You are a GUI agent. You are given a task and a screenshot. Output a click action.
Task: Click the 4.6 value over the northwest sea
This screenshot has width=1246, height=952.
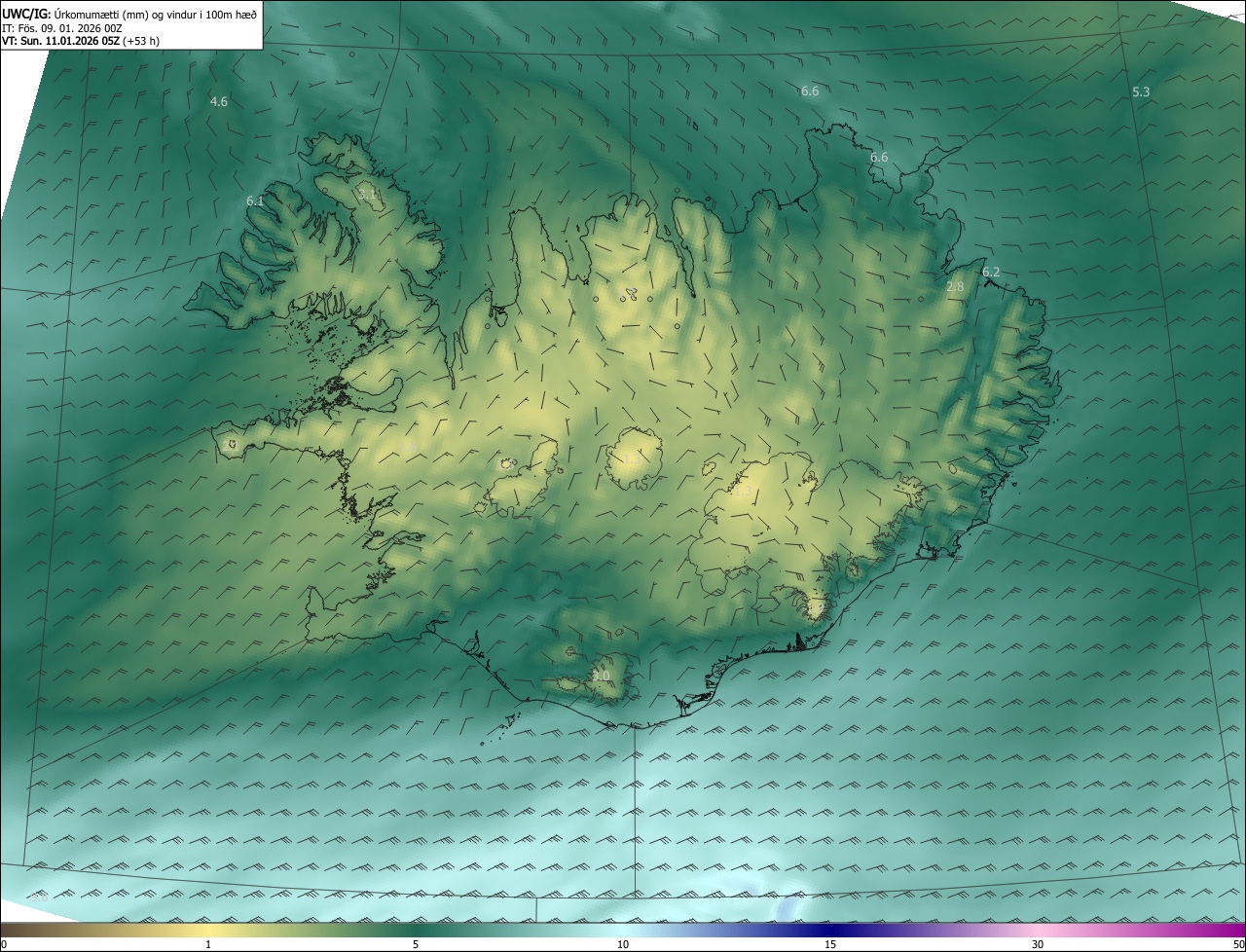coord(219,101)
